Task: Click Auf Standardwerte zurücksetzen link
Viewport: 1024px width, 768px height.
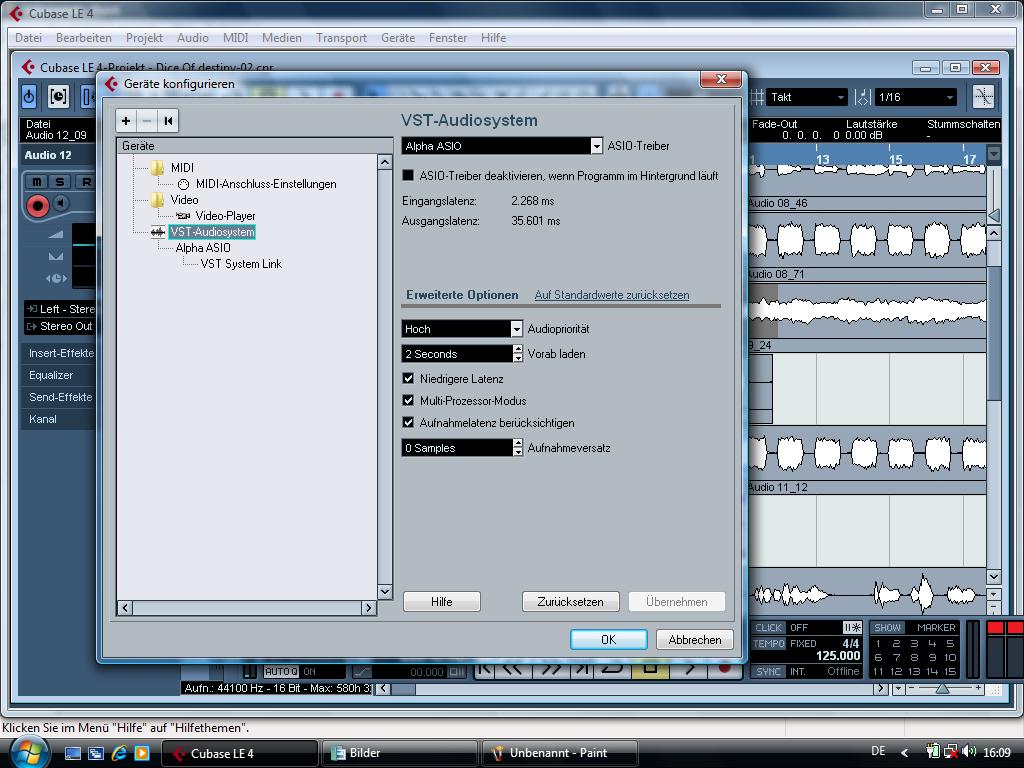Action: click(612, 295)
